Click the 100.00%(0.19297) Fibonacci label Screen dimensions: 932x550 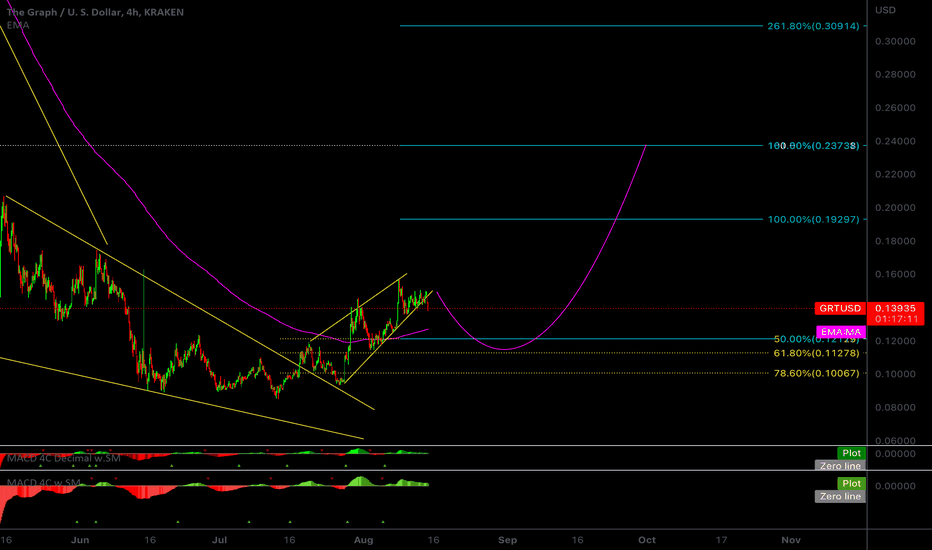click(813, 219)
